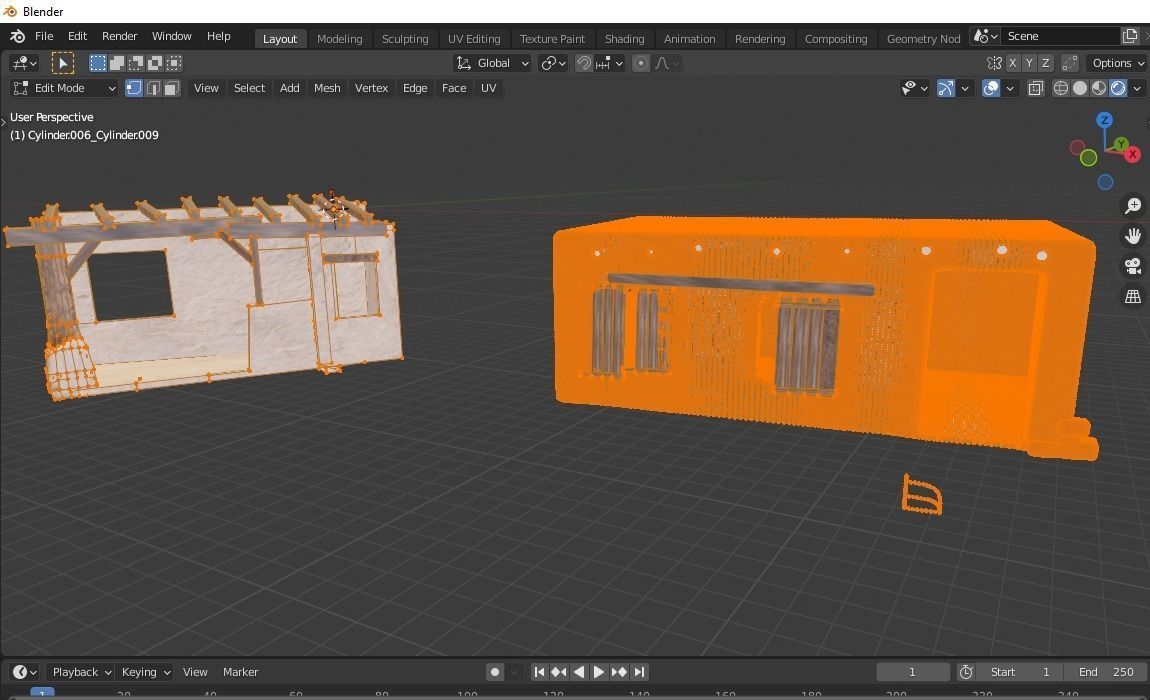Image resolution: width=1150 pixels, height=700 pixels.
Task: Toggle viewport overlays
Action: (x=991, y=88)
